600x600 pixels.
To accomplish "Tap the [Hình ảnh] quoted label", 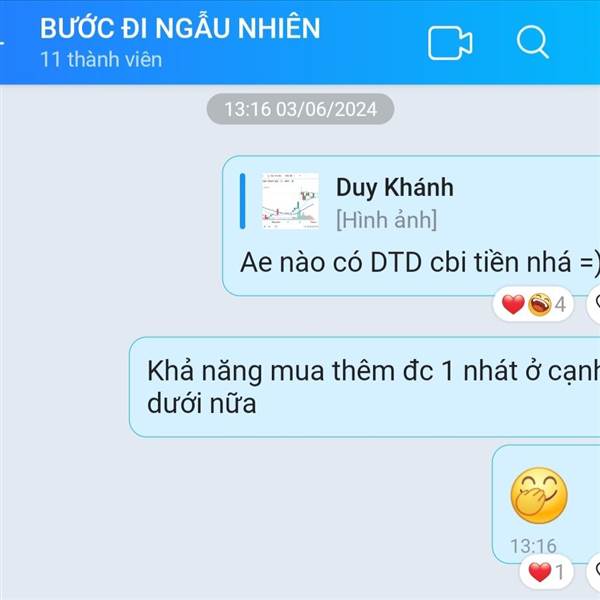I will tap(386, 220).
